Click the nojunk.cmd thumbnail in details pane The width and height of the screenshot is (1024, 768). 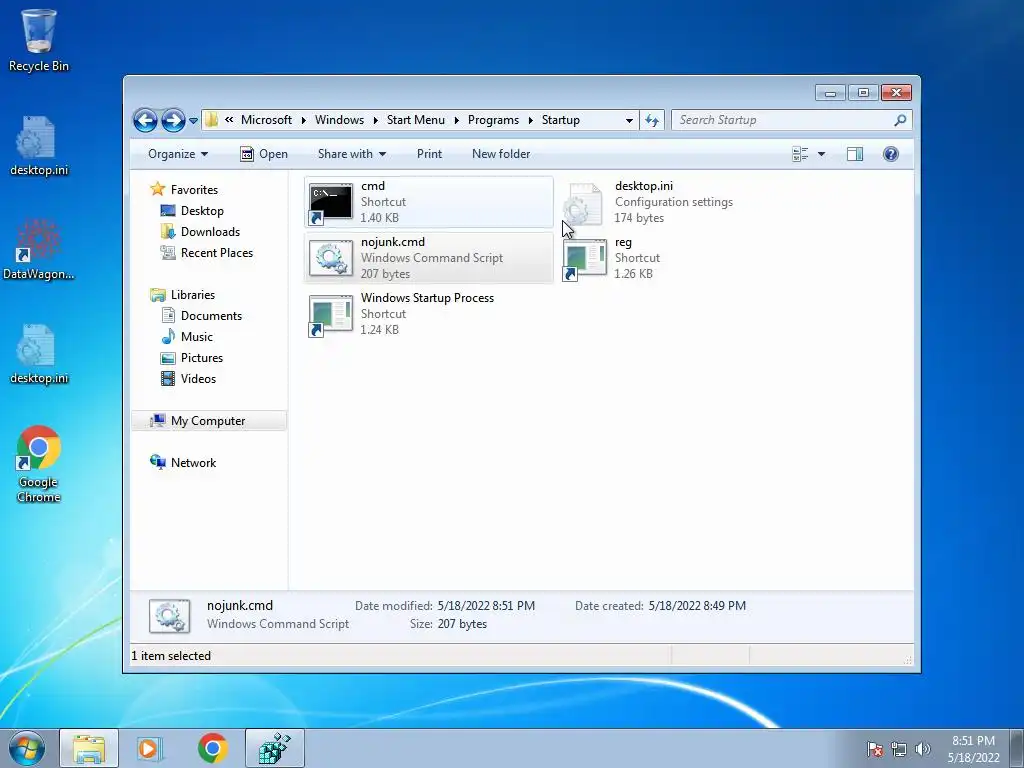click(170, 616)
